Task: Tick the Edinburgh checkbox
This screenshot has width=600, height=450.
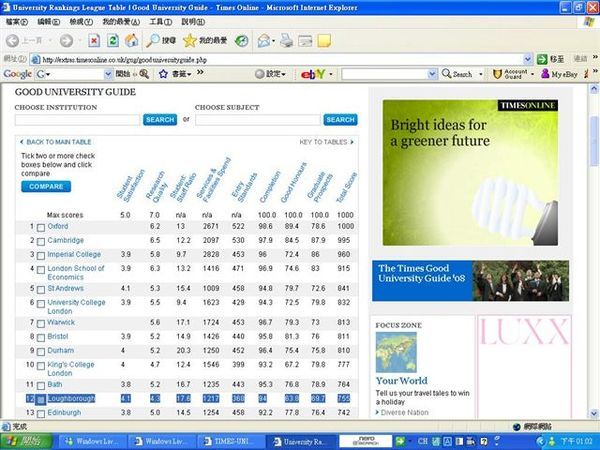Action: (x=41, y=414)
